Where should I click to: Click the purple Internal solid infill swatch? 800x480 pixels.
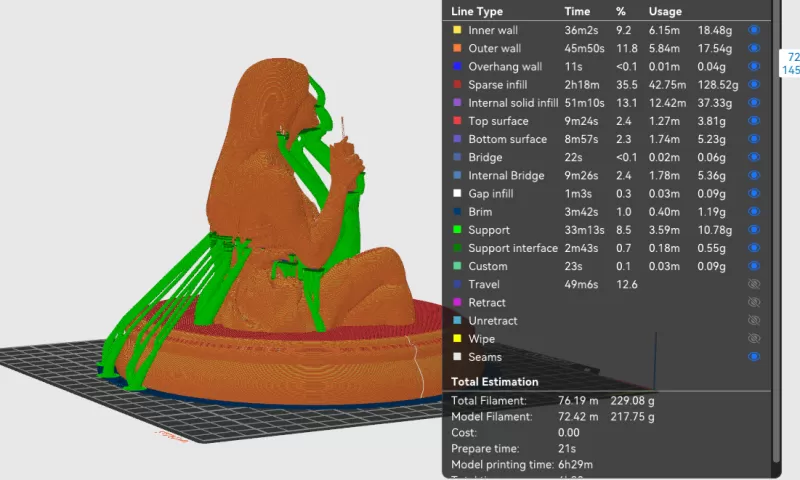(x=457, y=103)
